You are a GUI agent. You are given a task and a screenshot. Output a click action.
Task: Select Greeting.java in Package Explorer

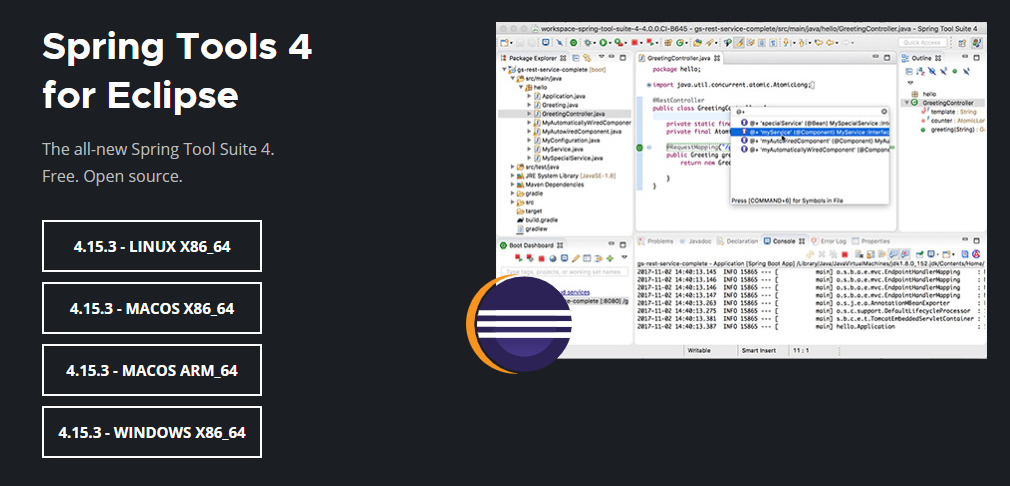[x=559, y=104]
